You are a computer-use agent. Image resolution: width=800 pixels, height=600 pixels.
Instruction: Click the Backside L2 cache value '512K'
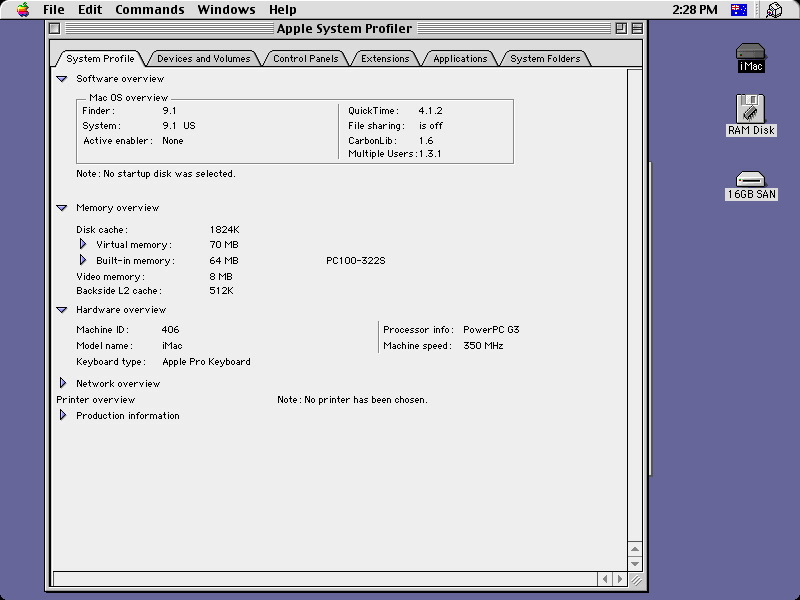point(221,291)
